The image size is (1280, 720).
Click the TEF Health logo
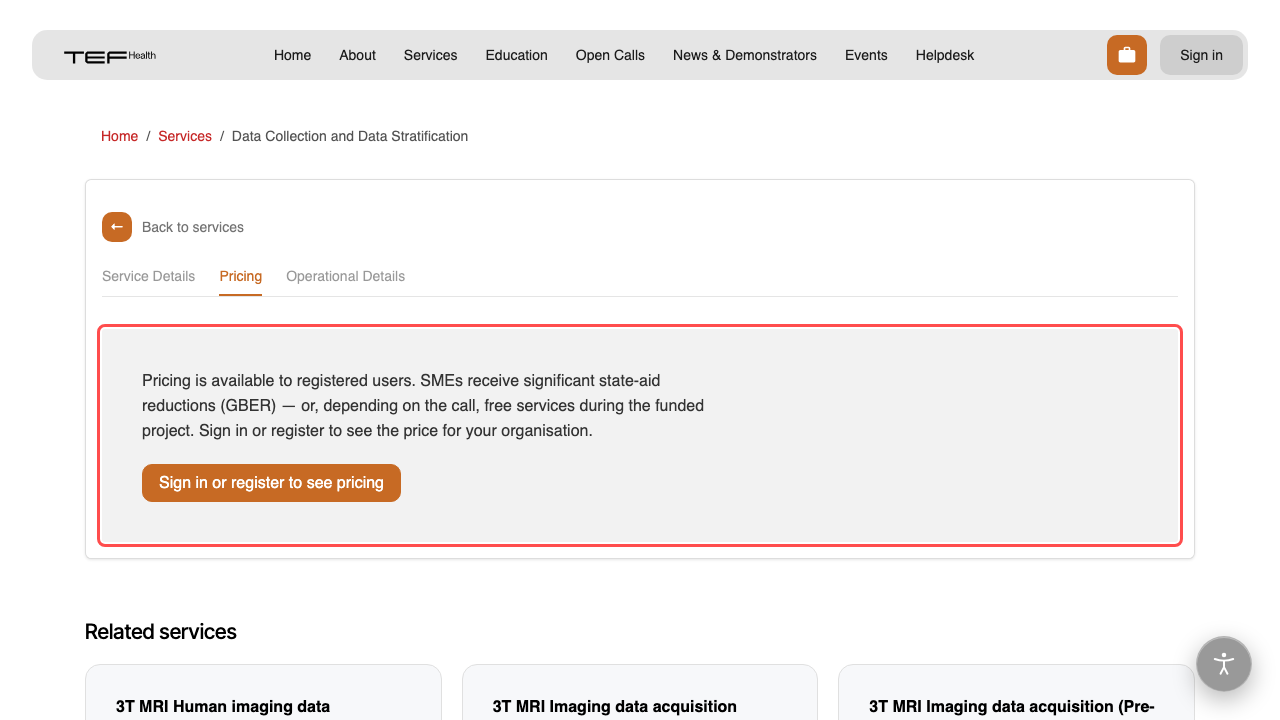point(110,56)
